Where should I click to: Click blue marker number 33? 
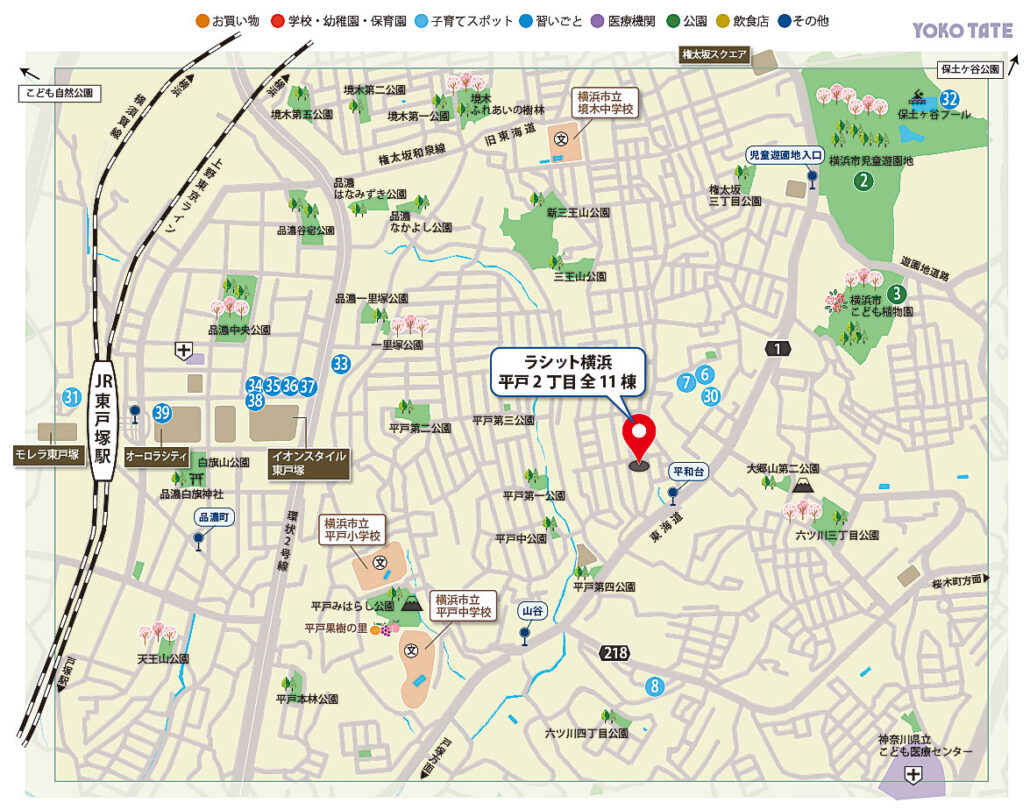pos(342,364)
